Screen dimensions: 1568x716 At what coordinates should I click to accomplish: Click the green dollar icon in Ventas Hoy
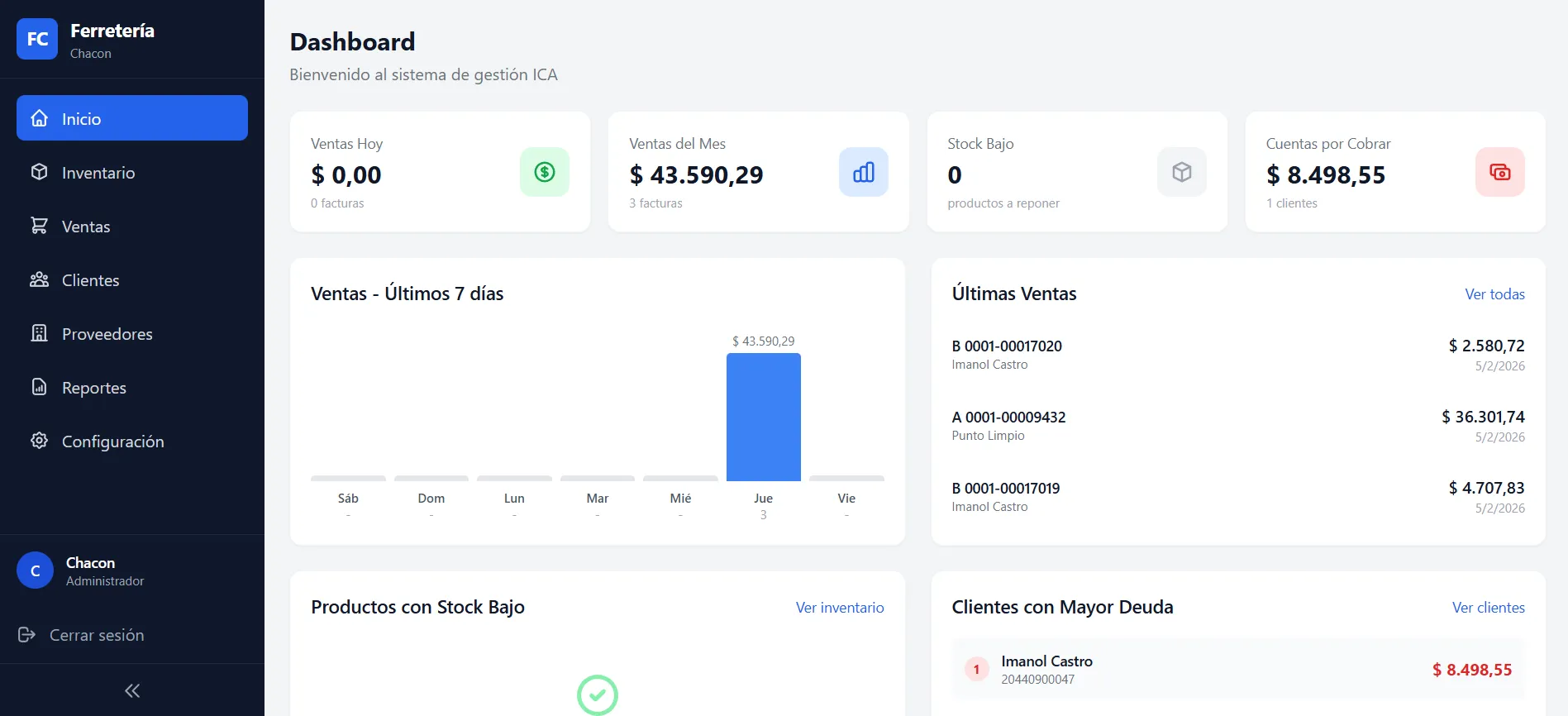[x=544, y=172]
